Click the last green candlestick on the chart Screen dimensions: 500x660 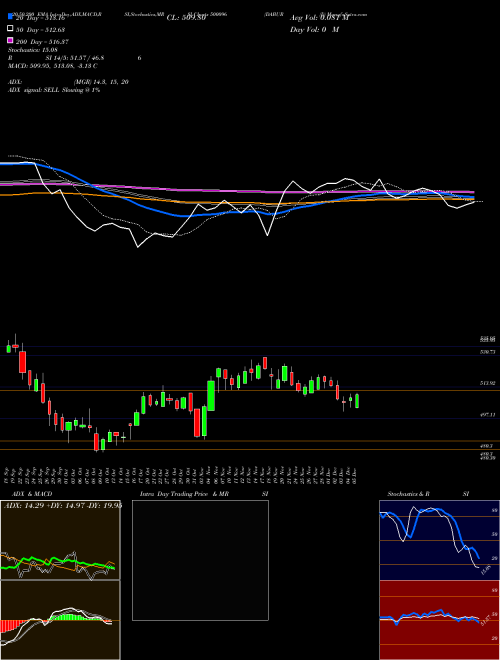[357, 401]
